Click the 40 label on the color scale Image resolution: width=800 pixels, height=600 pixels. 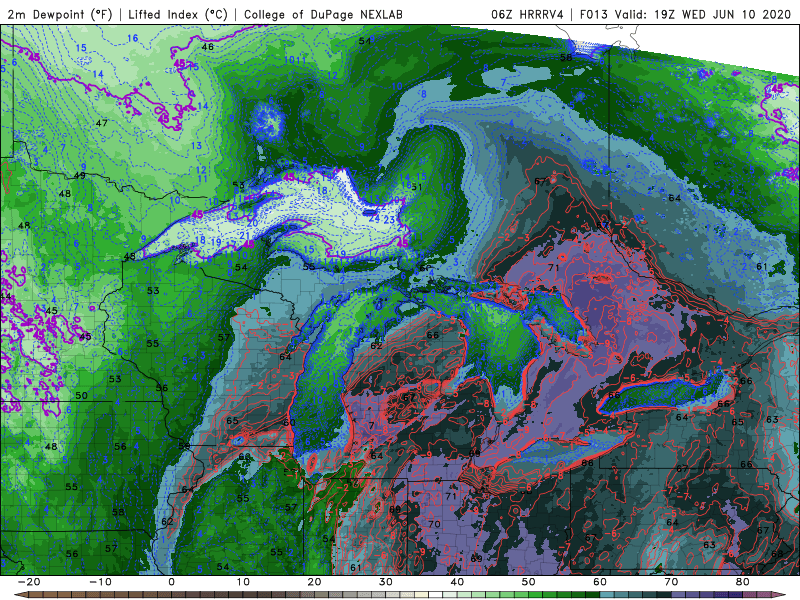point(457,582)
